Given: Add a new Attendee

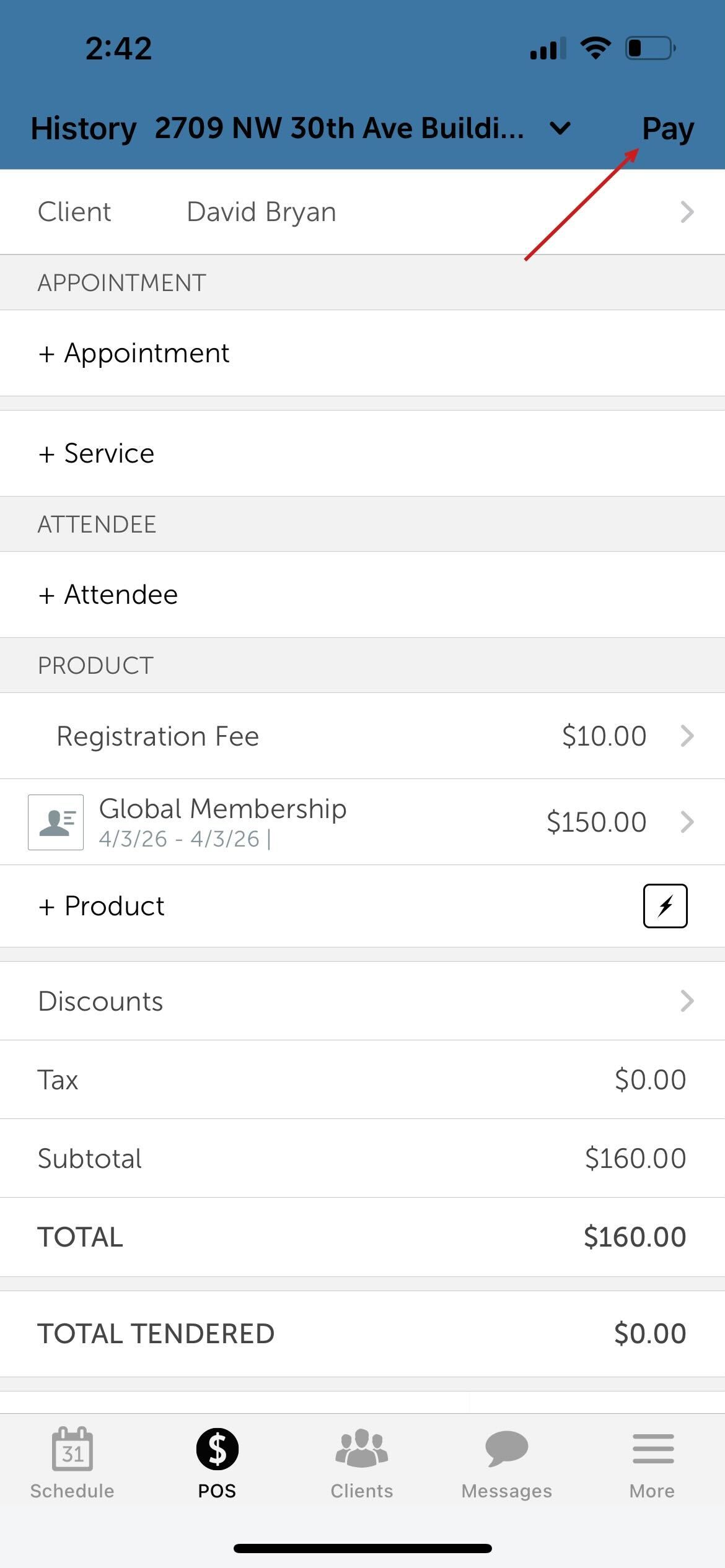Looking at the screenshot, I should [108, 595].
